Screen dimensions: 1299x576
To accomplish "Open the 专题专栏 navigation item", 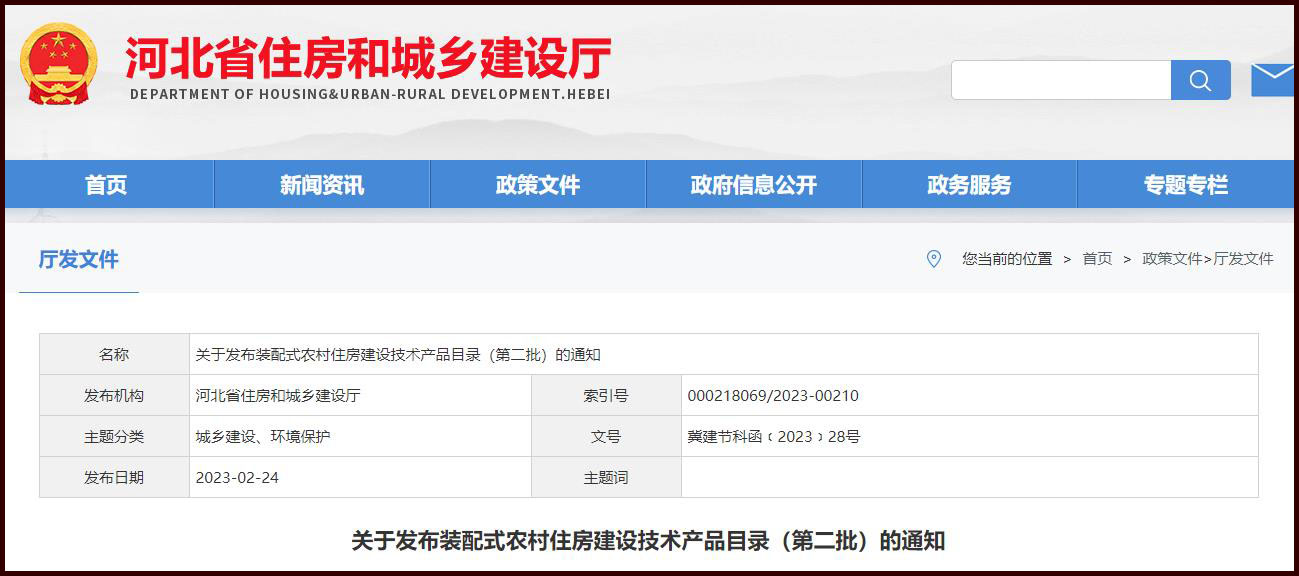I will tap(1185, 185).
